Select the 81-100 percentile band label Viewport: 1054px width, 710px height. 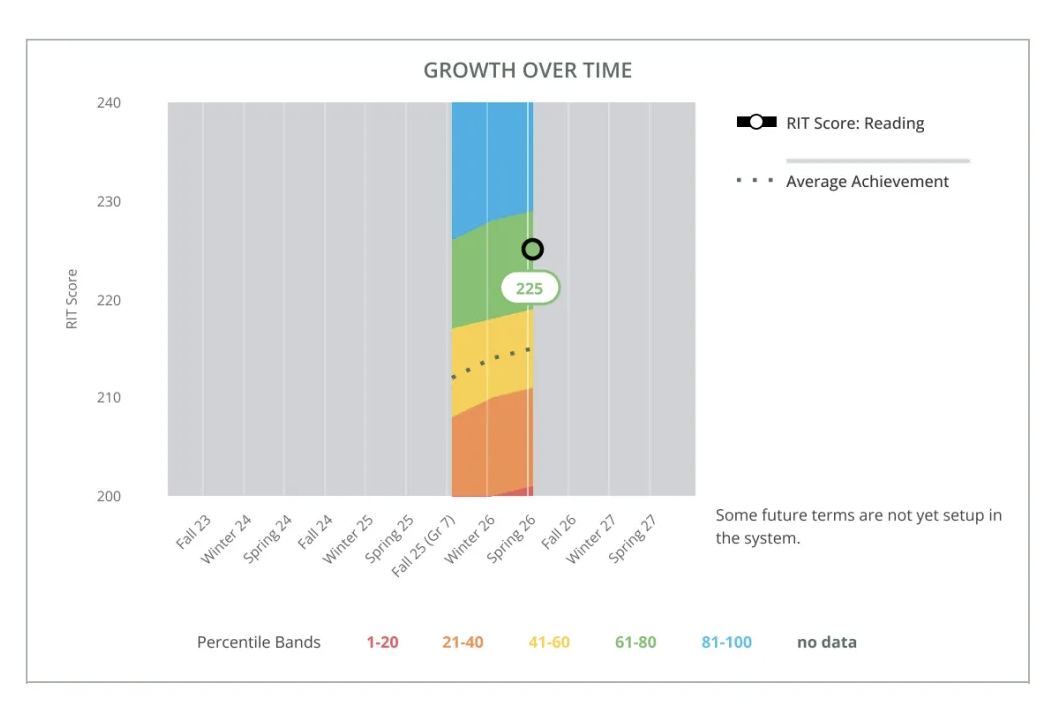pyautogui.click(x=727, y=642)
